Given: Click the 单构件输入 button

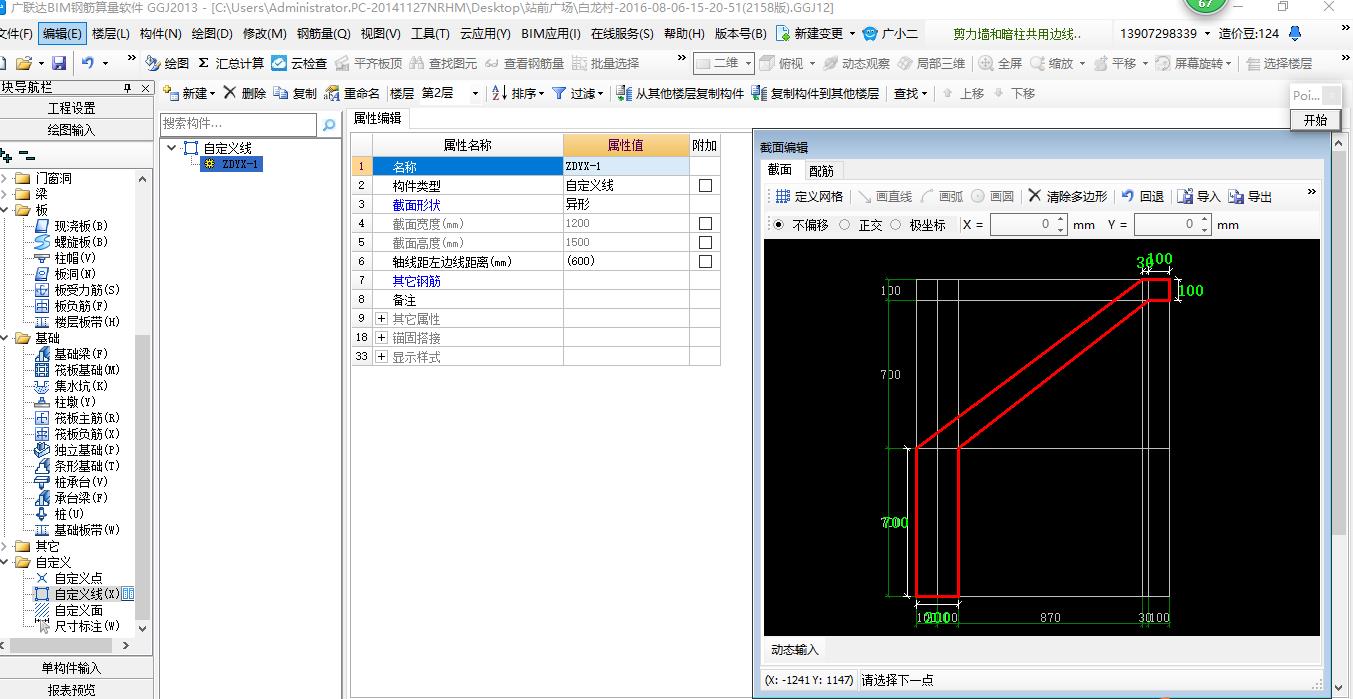Looking at the screenshot, I should [x=72, y=668].
